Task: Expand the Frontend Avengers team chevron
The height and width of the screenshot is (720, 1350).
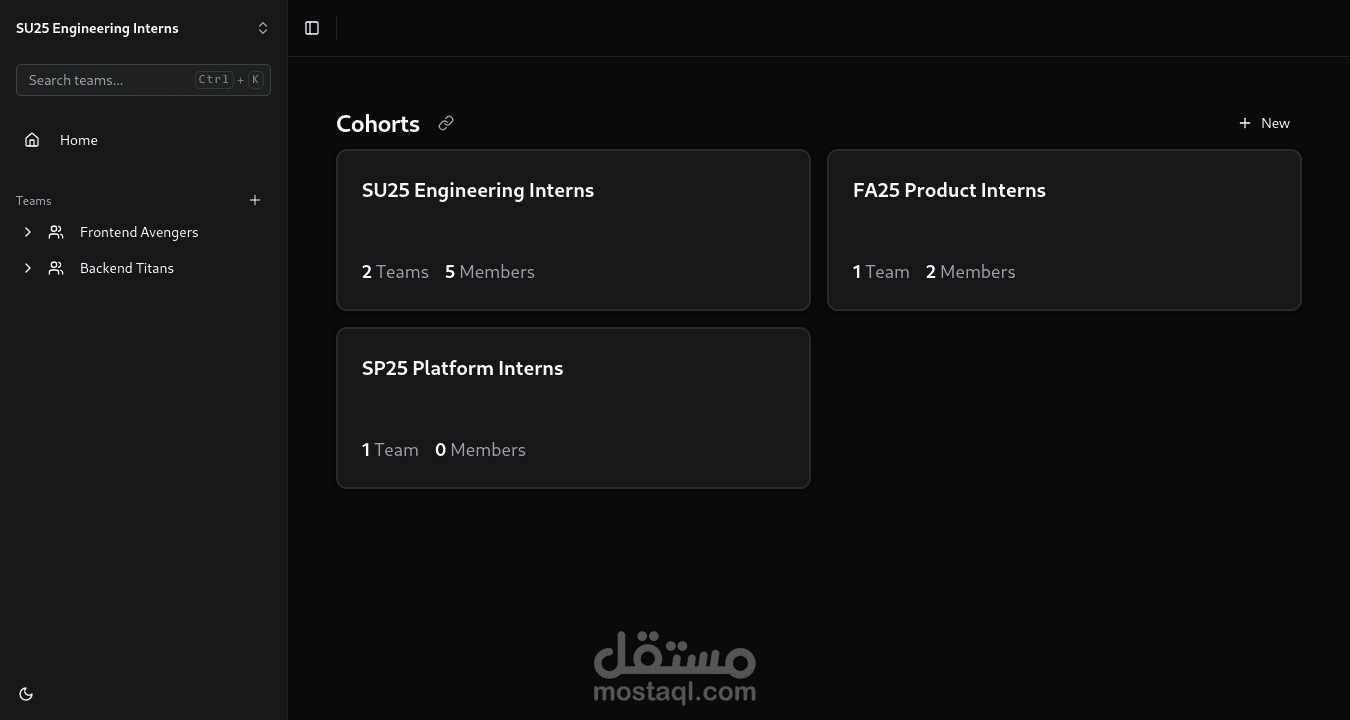Action: (x=28, y=232)
